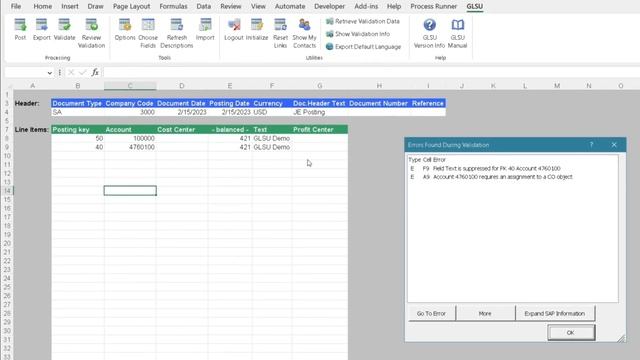Click the insert function fx icon
640x360 pixels.
95,73
